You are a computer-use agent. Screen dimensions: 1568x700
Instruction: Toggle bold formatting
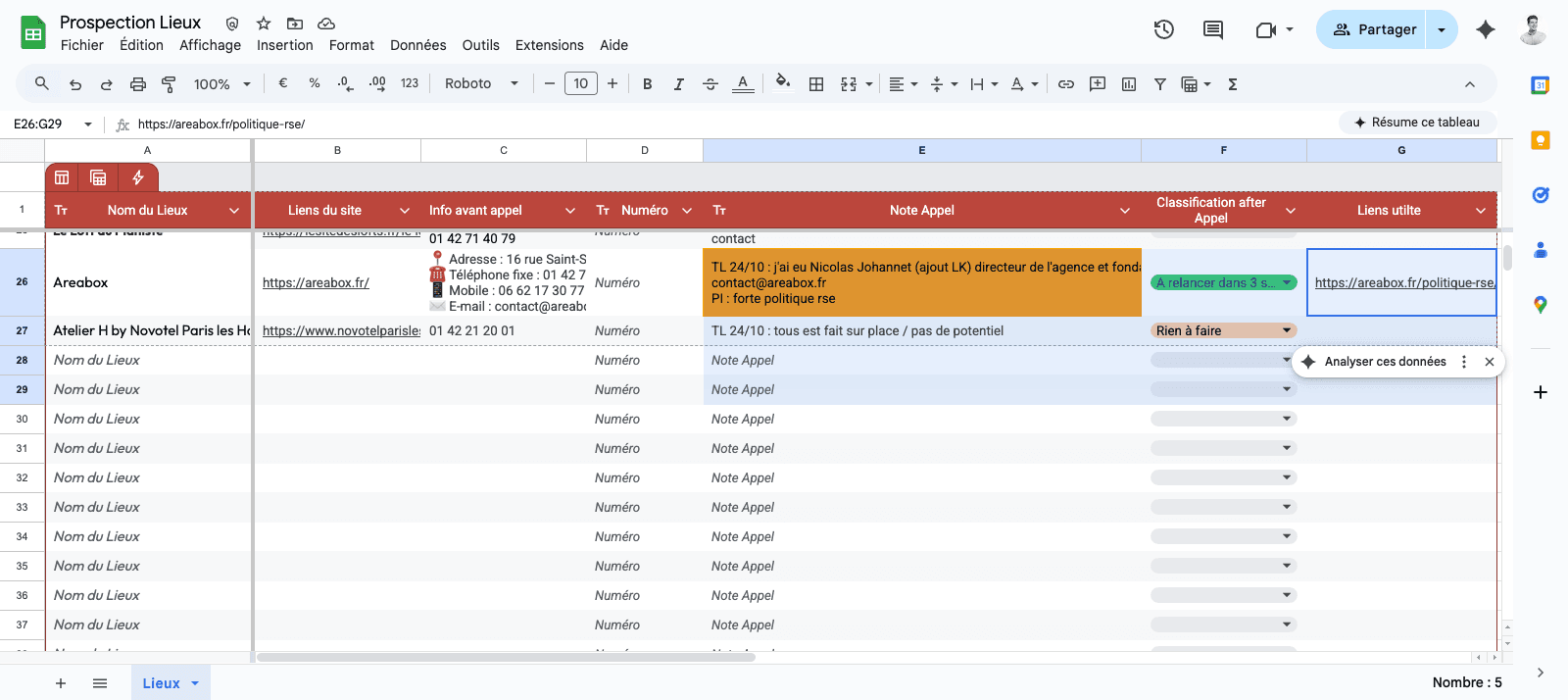tap(647, 84)
